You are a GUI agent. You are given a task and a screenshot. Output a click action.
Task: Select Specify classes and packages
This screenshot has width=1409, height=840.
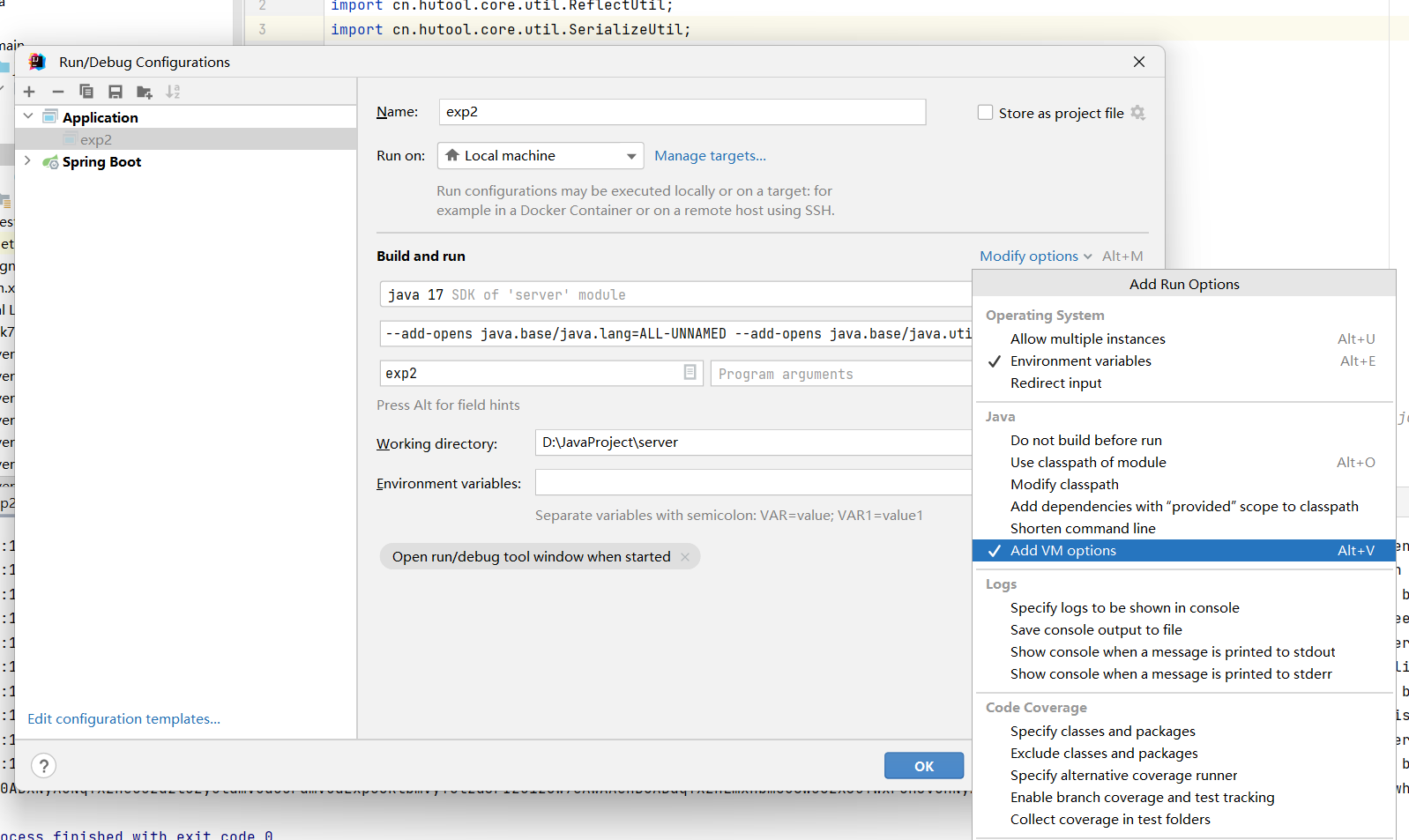1183,732
